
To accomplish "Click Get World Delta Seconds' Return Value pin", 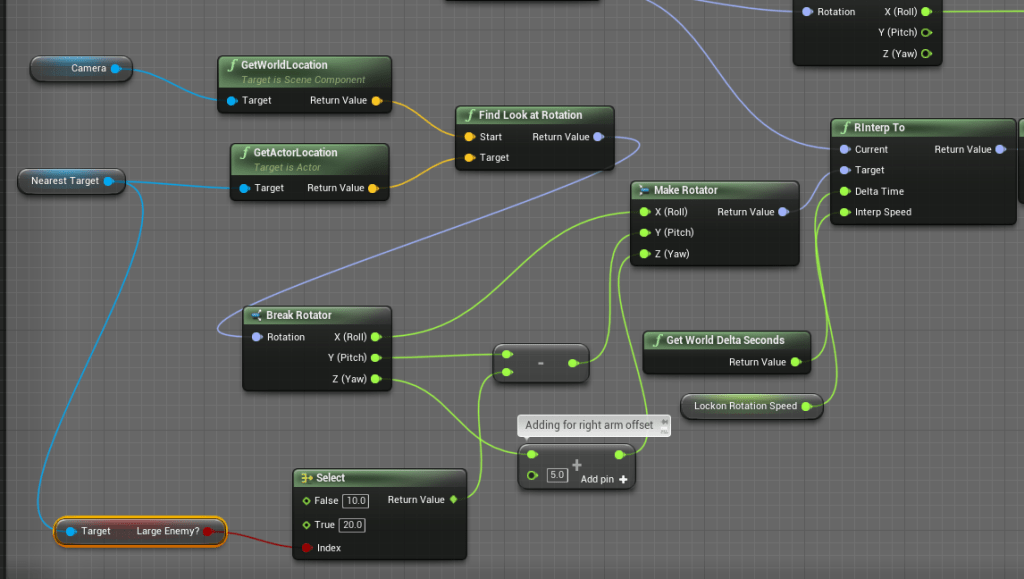I will pos(795,362).
